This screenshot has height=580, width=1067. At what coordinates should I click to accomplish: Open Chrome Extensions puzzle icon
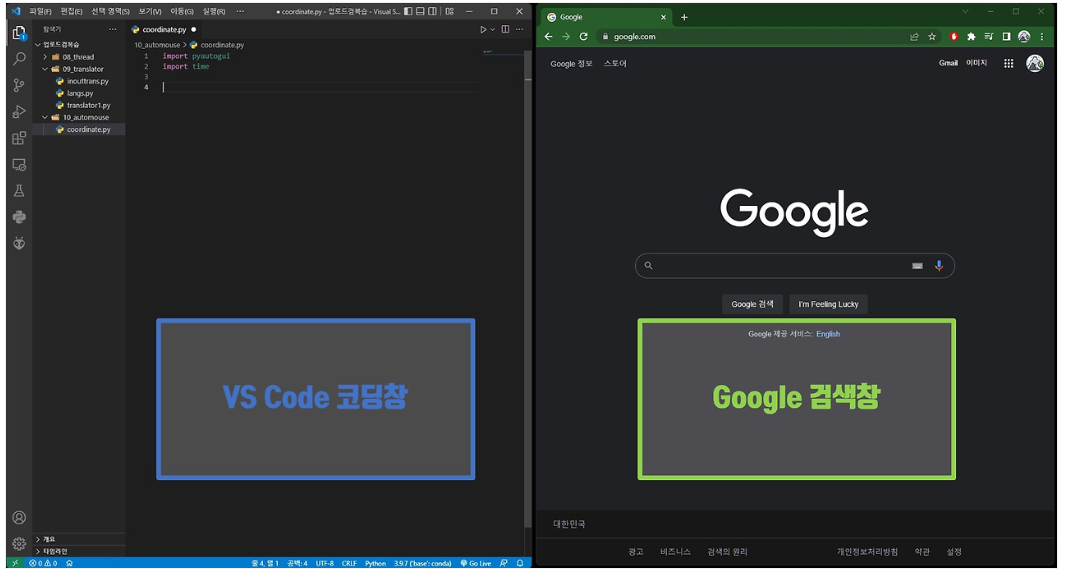pyautogui.click(x=971, y=37)
